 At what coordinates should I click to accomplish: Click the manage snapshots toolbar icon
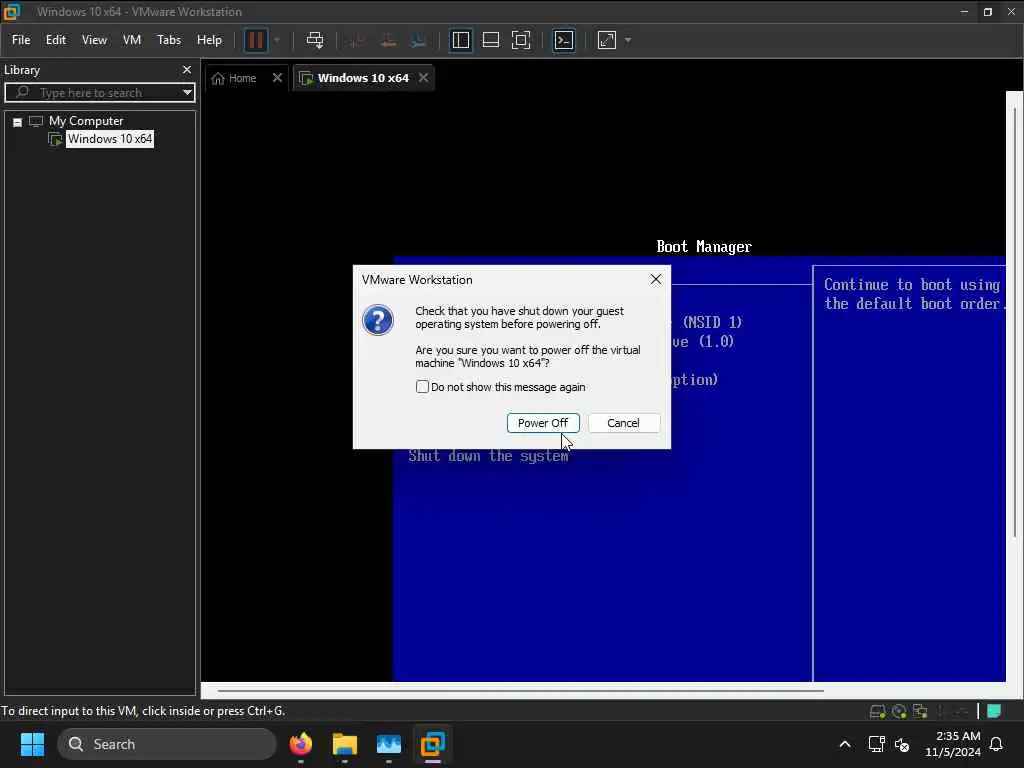pyautogui.click(x=419, y=40)
